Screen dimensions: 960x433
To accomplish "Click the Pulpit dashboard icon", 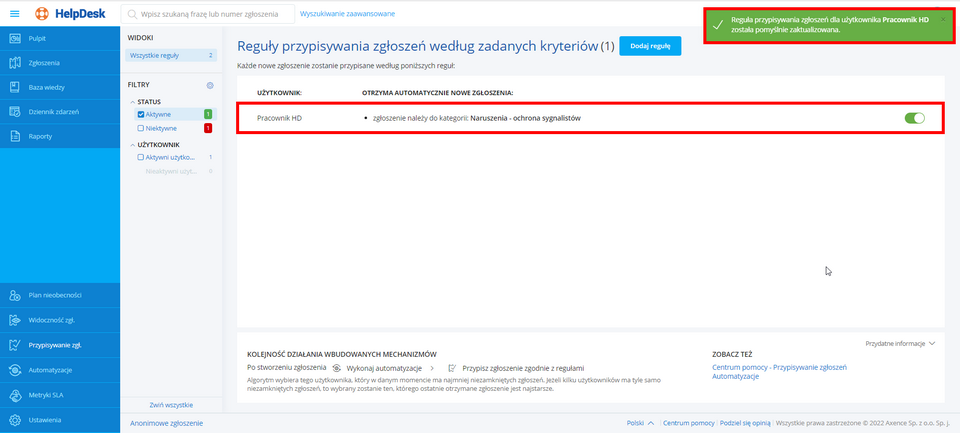I will point(15,38).
